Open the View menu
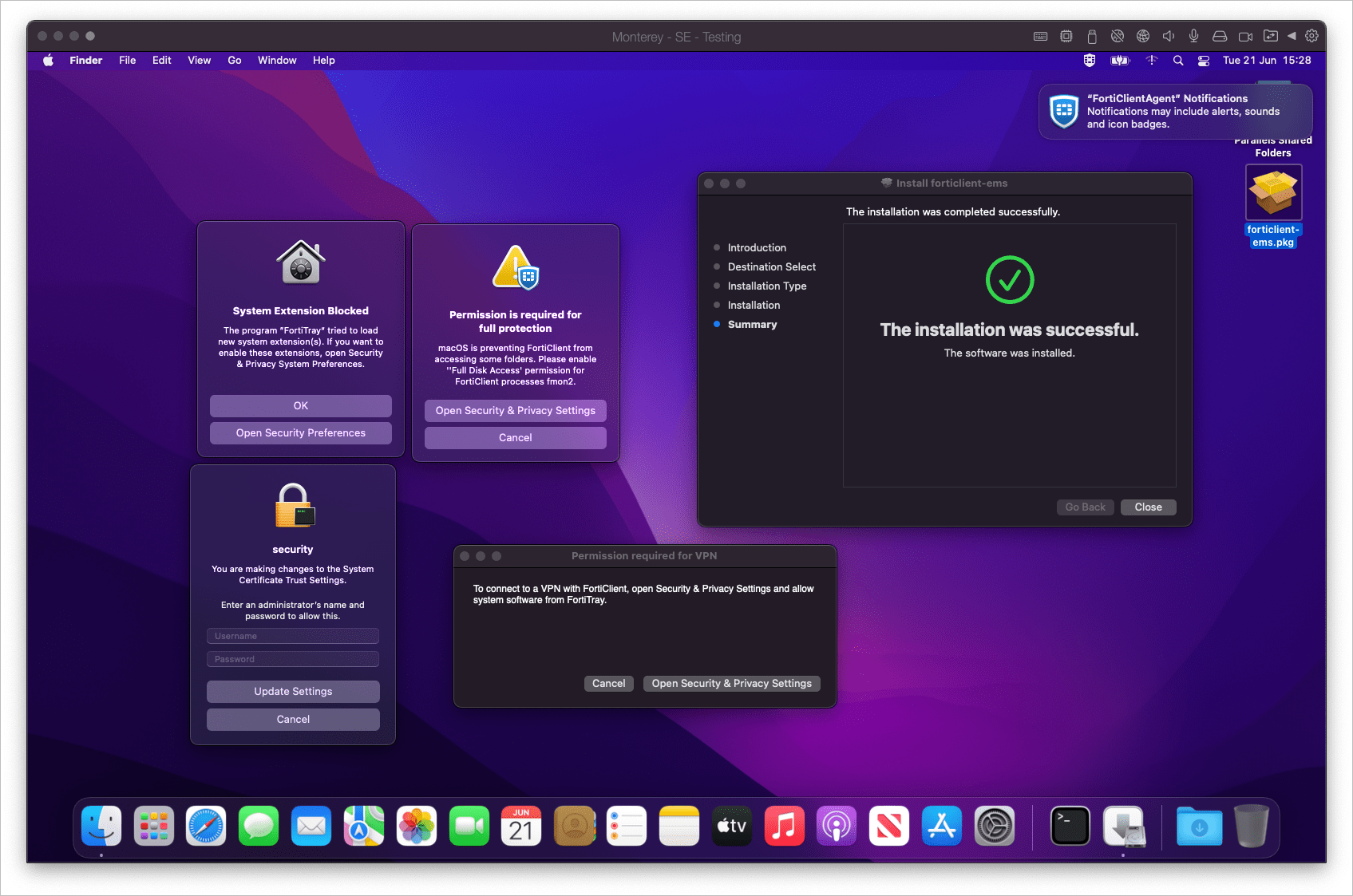This screenshot has height=896, width=1353. (200, 61)
